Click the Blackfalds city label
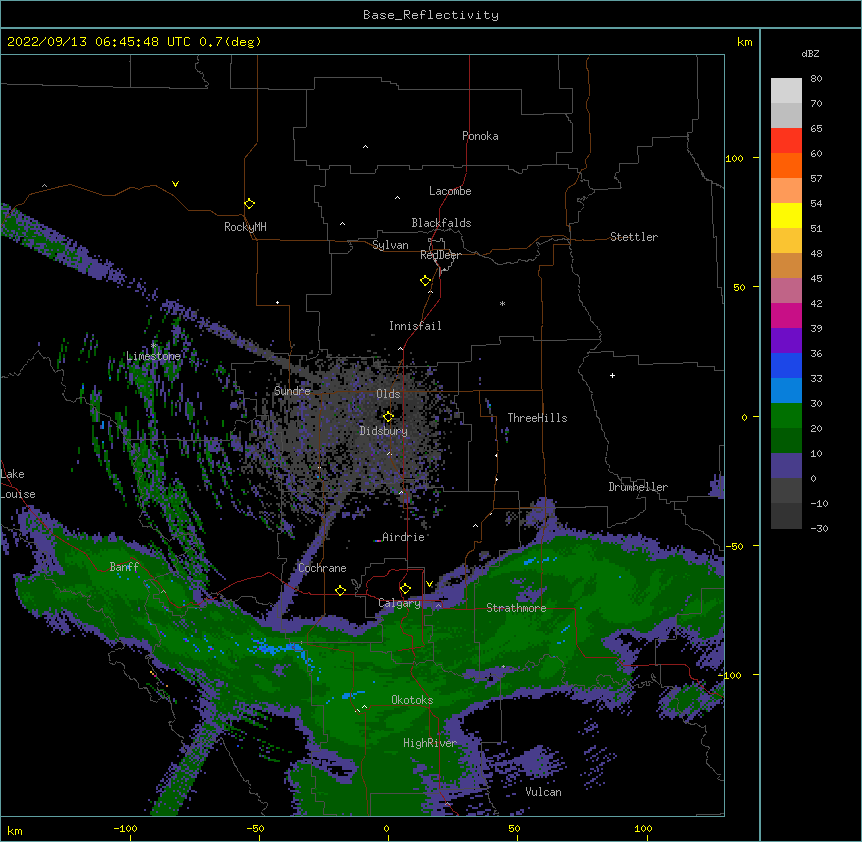 [x=441, y=223]
